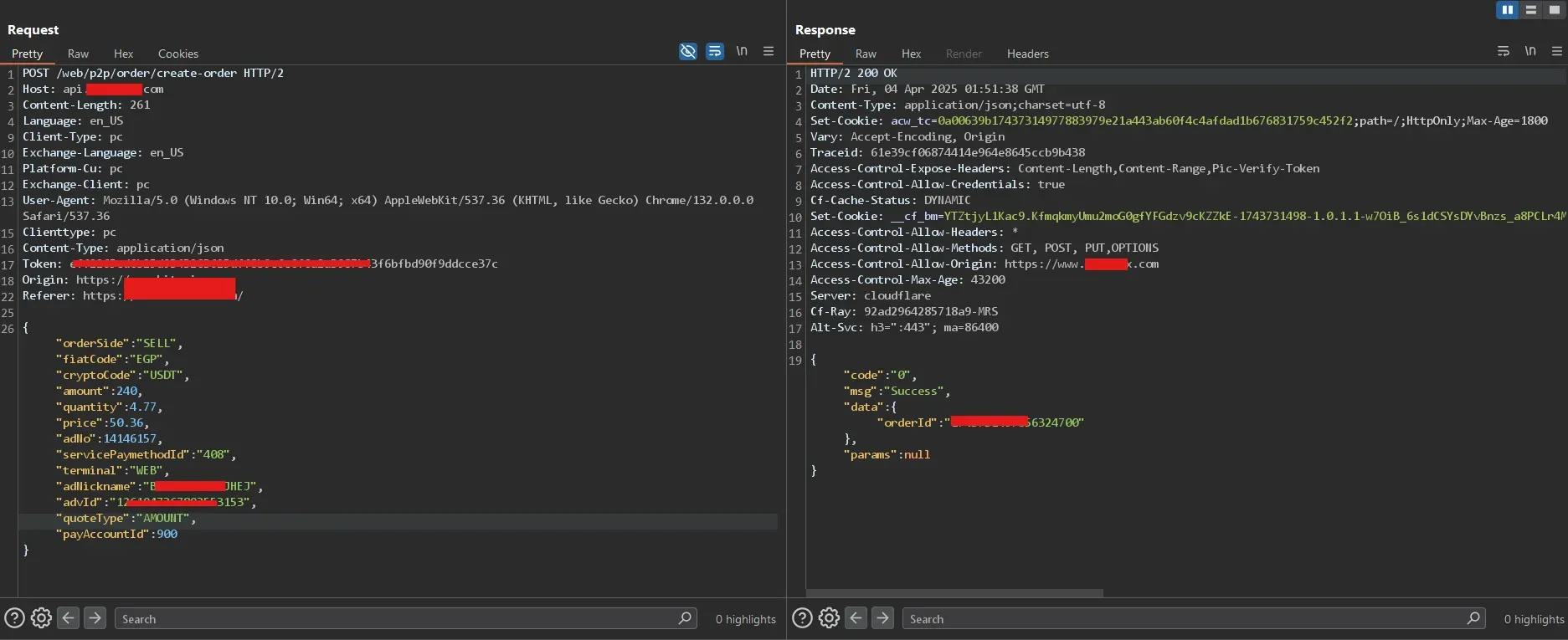Click the "orderSide":"SELL" line
This screenshot has width=1568, height=640.
(x=119, y=343)
